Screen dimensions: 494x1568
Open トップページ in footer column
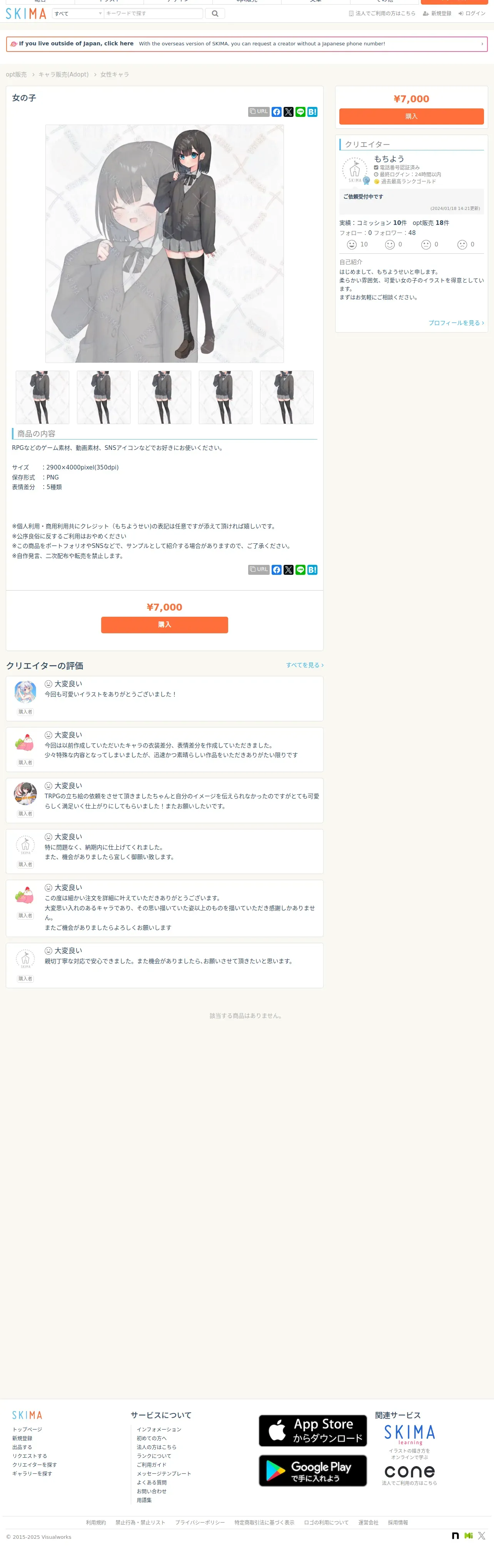(27, 1429)
